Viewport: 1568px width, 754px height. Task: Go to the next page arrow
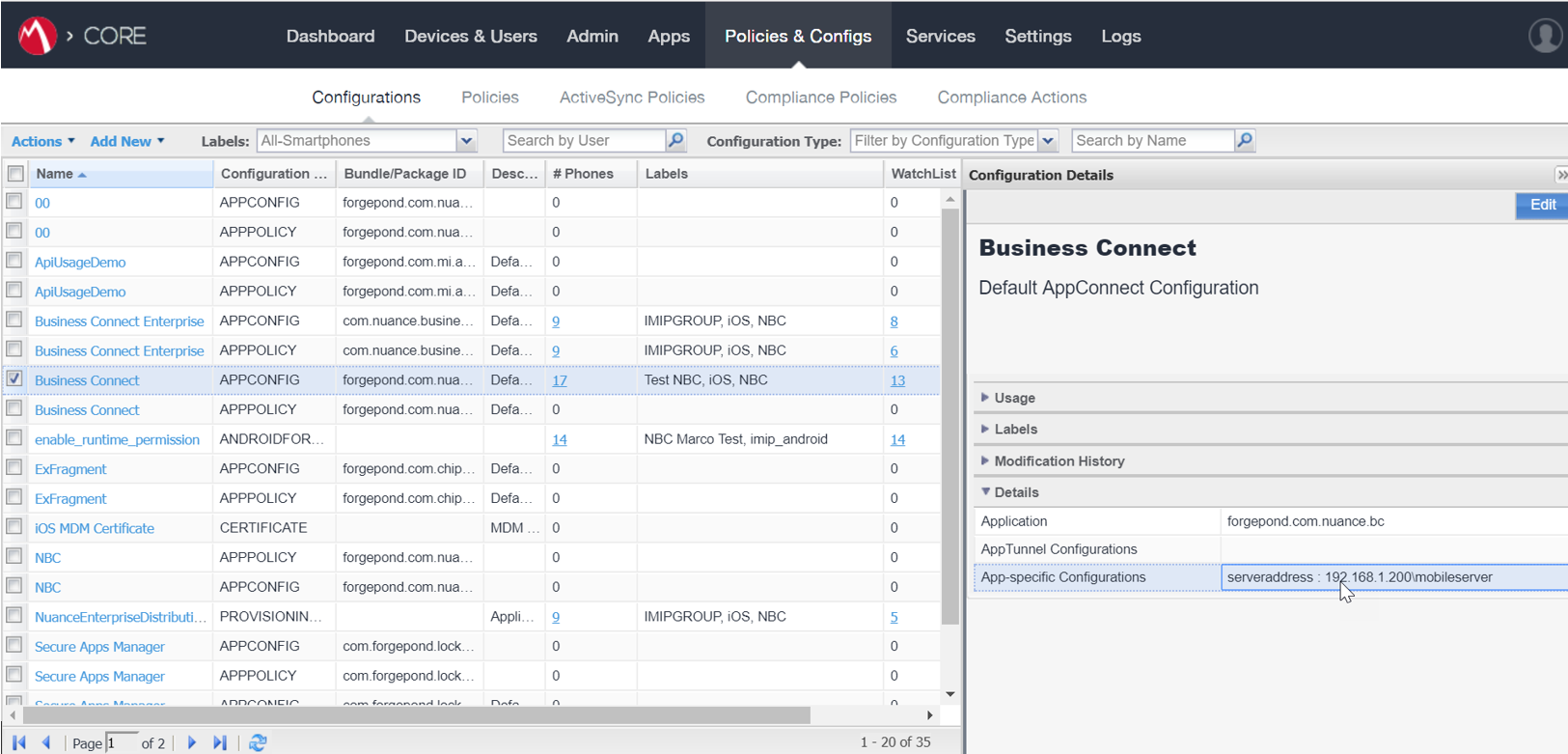(x=191, y=742)
